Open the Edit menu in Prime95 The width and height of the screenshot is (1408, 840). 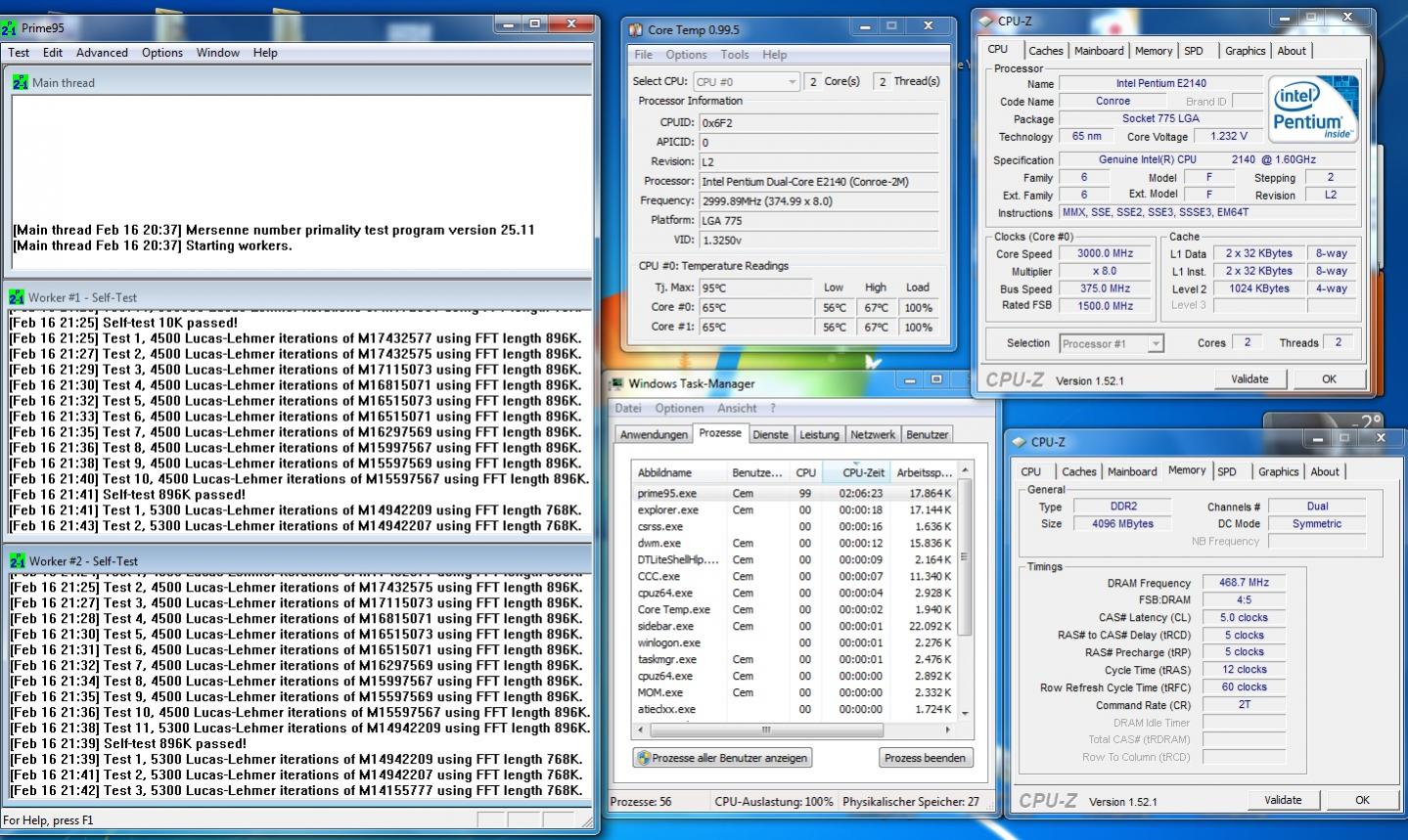point(53,53)
